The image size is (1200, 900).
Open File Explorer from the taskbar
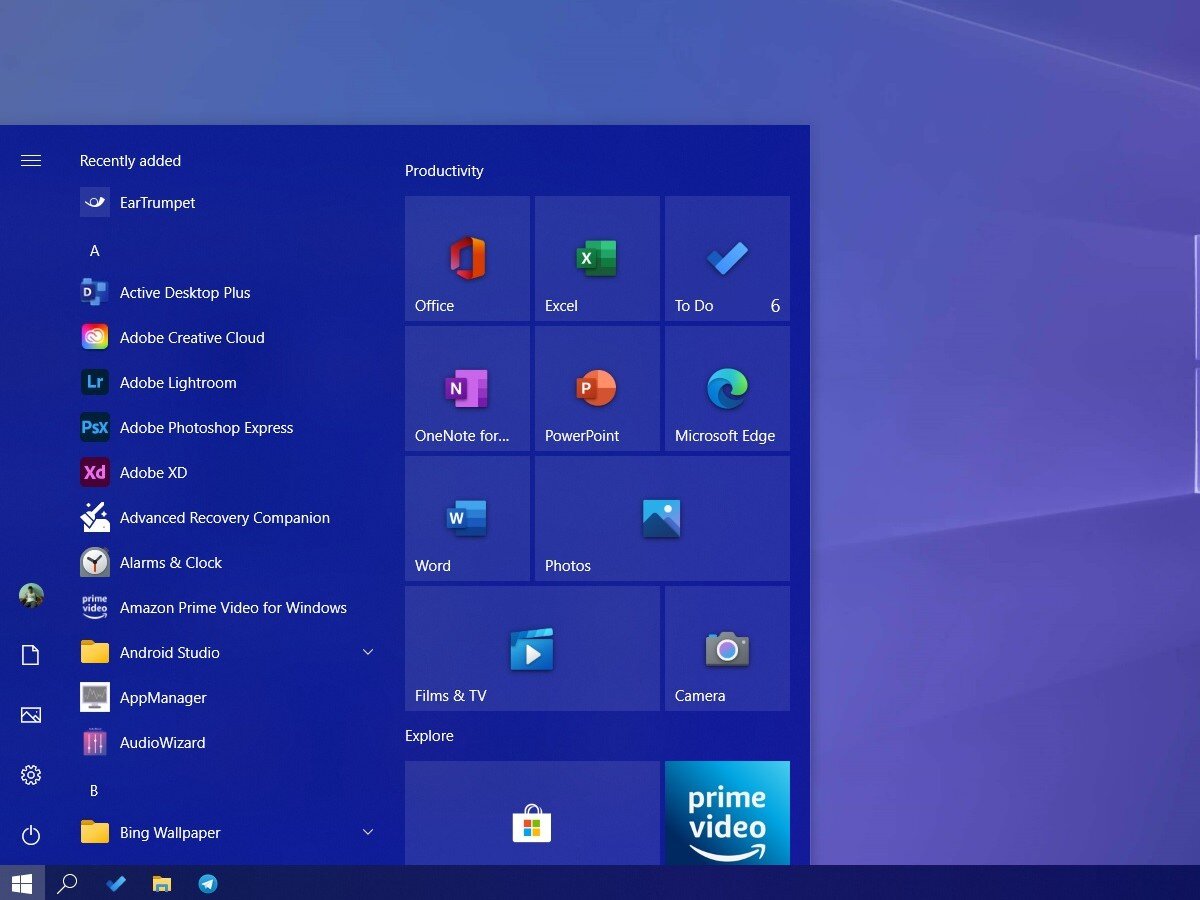point(162,883)
